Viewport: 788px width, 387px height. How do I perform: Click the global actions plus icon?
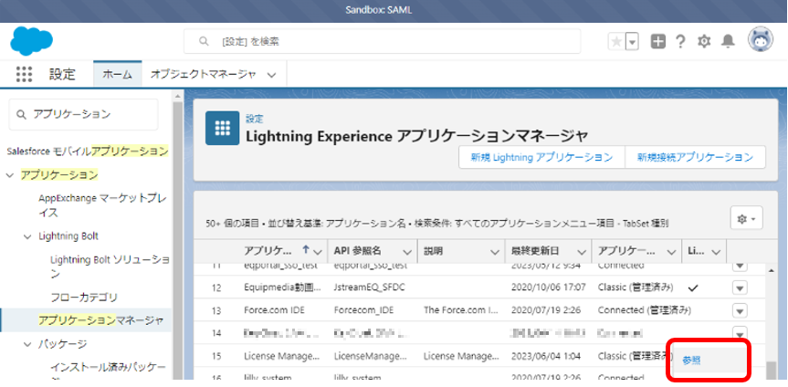coord(658,42)
